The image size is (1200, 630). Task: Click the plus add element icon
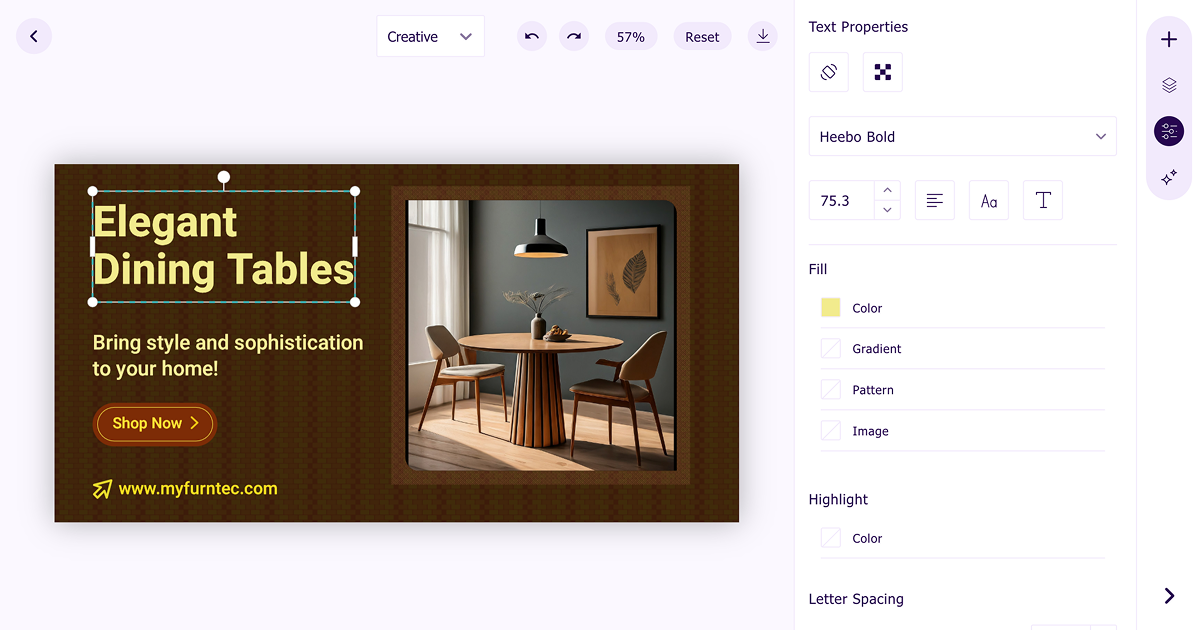(1169, 40)
